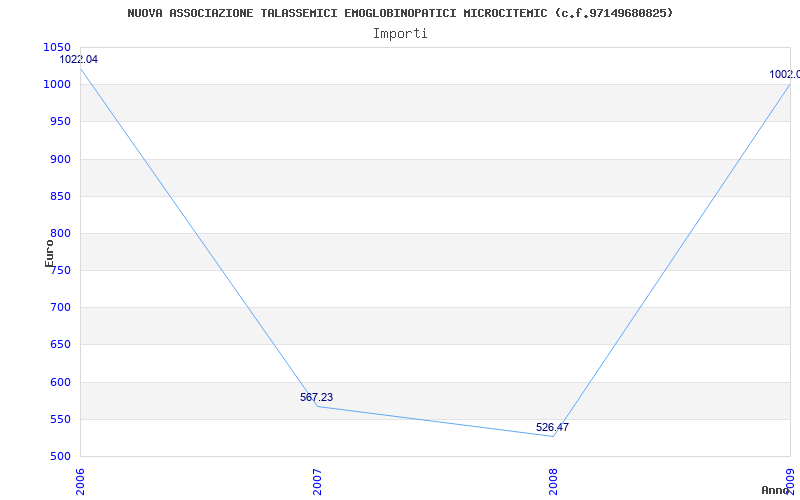Click the chart title Importi

click(x=400, y=34)
